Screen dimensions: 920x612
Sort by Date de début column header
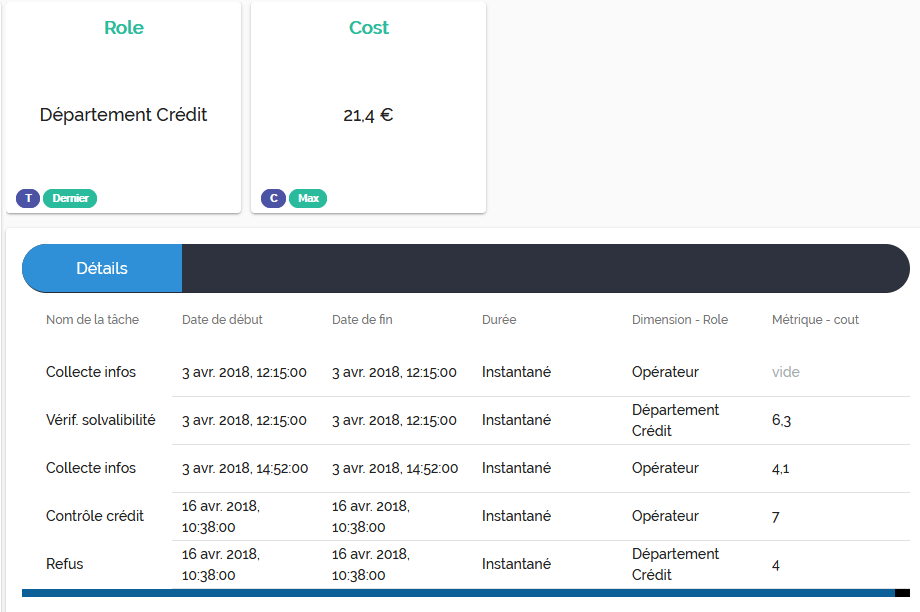[x=222, y=320]
